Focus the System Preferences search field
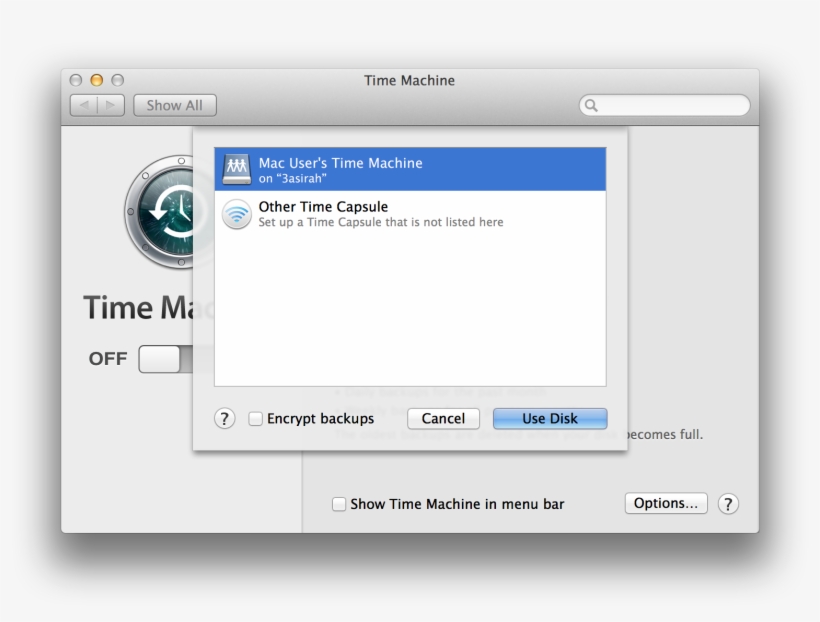Image resolution: width=820 pixels, height=622 pixels. pos(670,105)
